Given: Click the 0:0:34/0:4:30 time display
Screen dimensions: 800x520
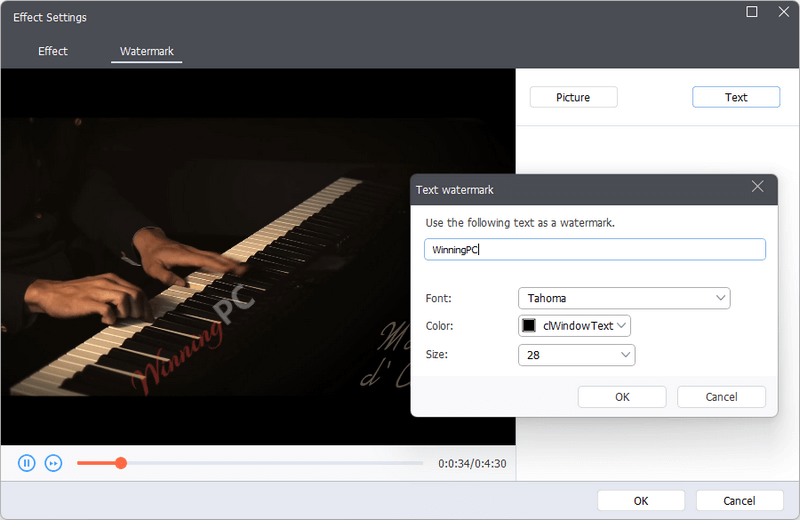Looking at the screenshot, I should click(472, 463).
